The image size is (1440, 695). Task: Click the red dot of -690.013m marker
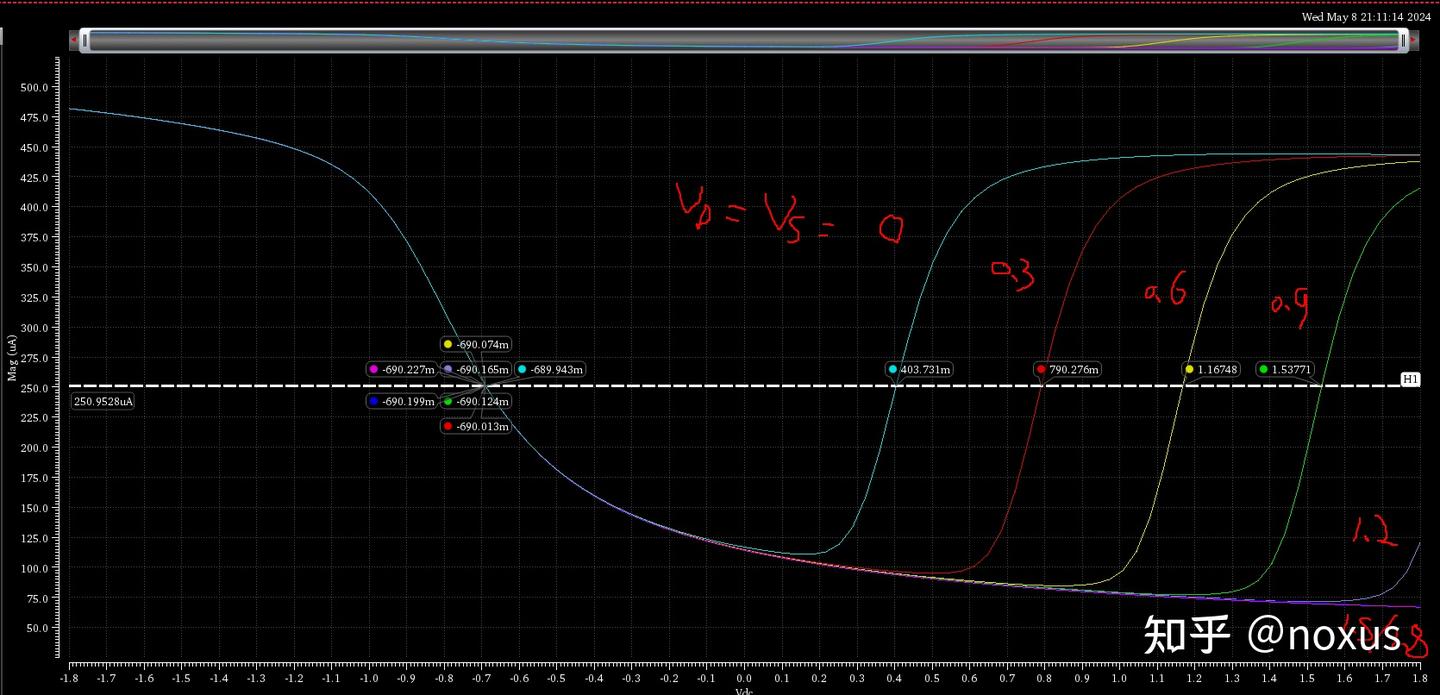(x=448, y=427)
